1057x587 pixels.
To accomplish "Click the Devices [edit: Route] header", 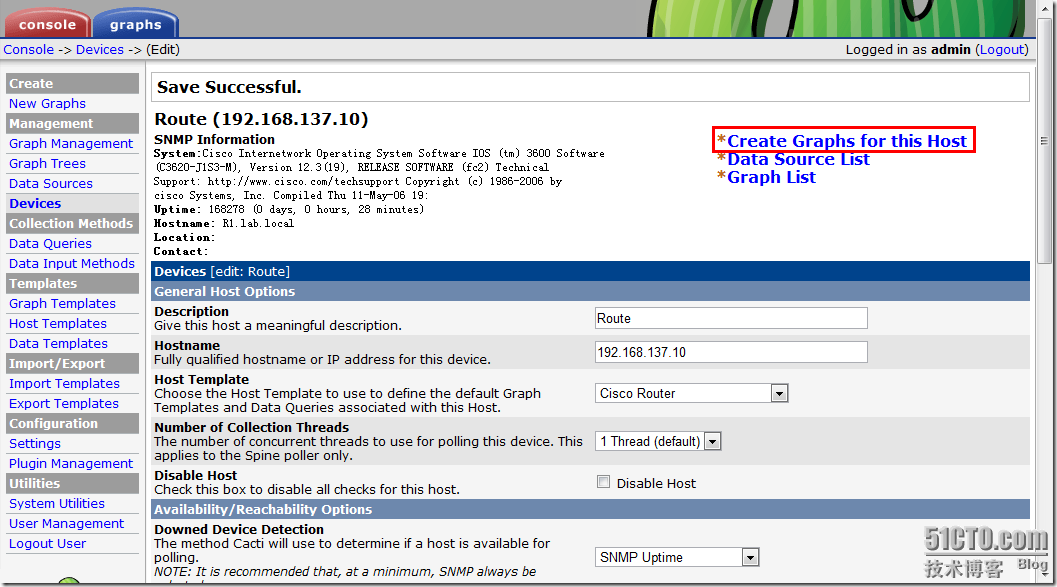I will (591, 272).
